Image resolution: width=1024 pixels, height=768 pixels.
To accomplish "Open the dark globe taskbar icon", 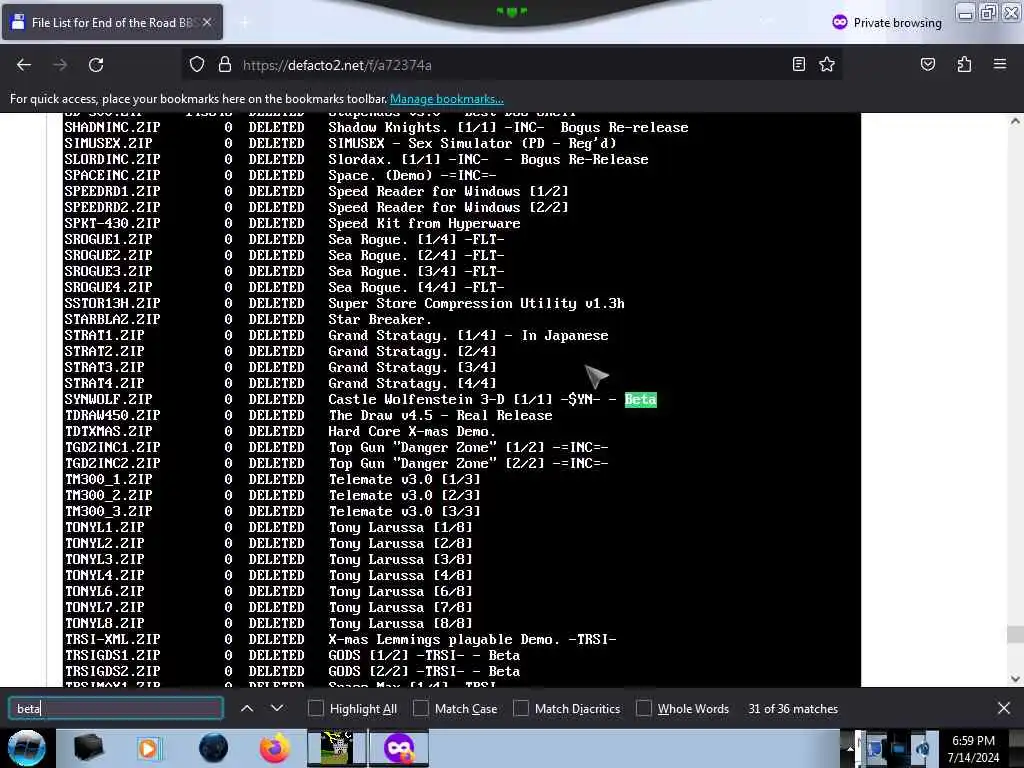I will pos(213,748).
